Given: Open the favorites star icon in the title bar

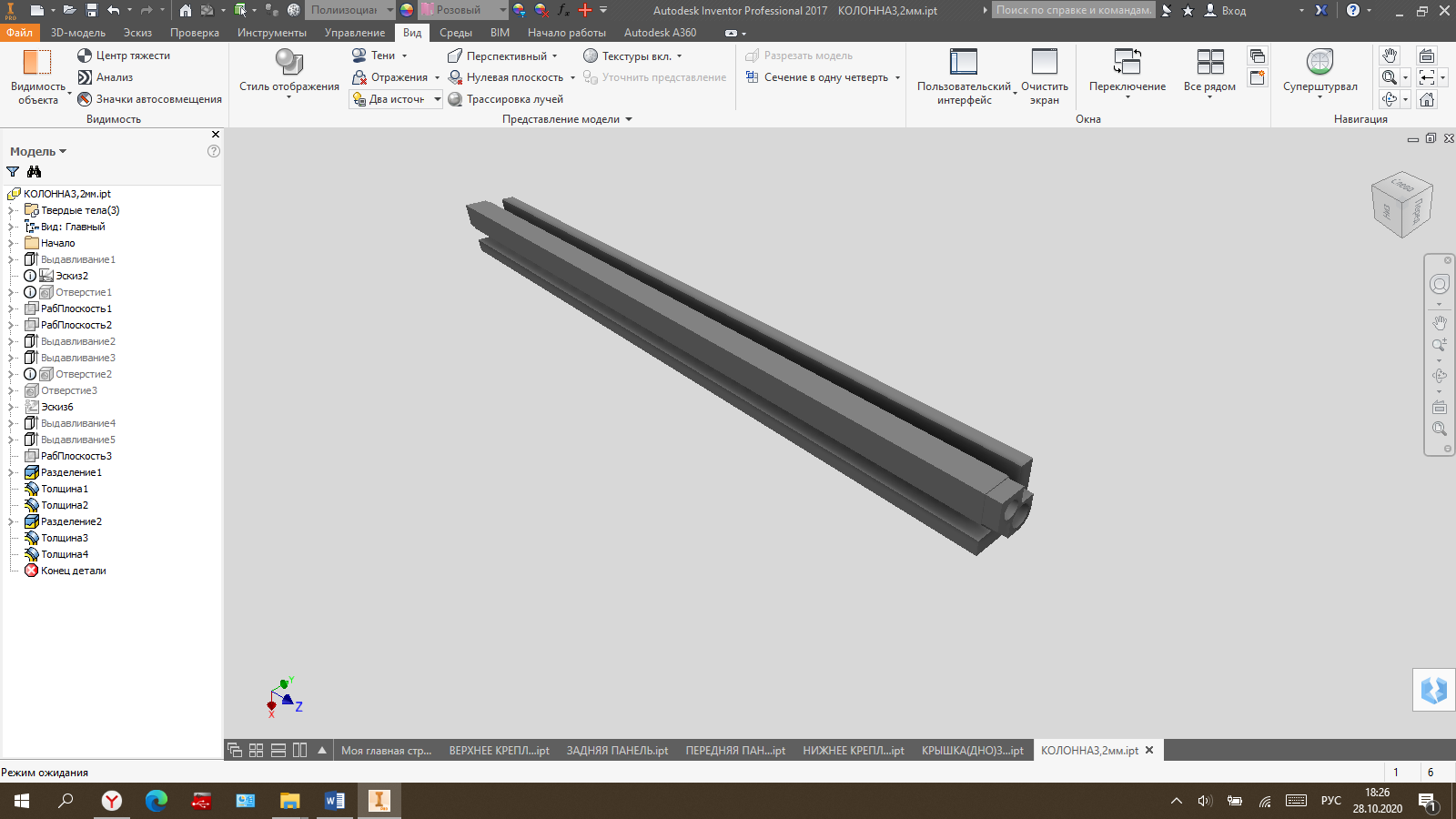Looking at the screenshot, I should tap(1188, 10).
